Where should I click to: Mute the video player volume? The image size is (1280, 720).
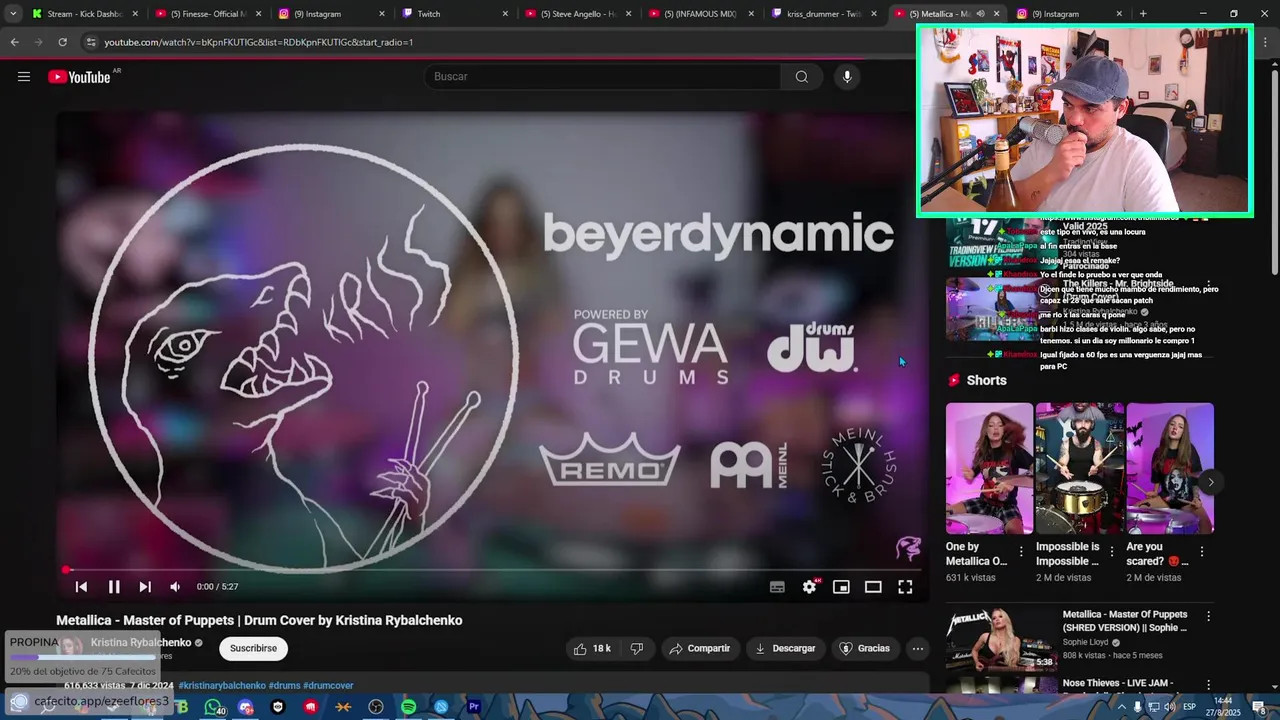[x=175, y=587]
